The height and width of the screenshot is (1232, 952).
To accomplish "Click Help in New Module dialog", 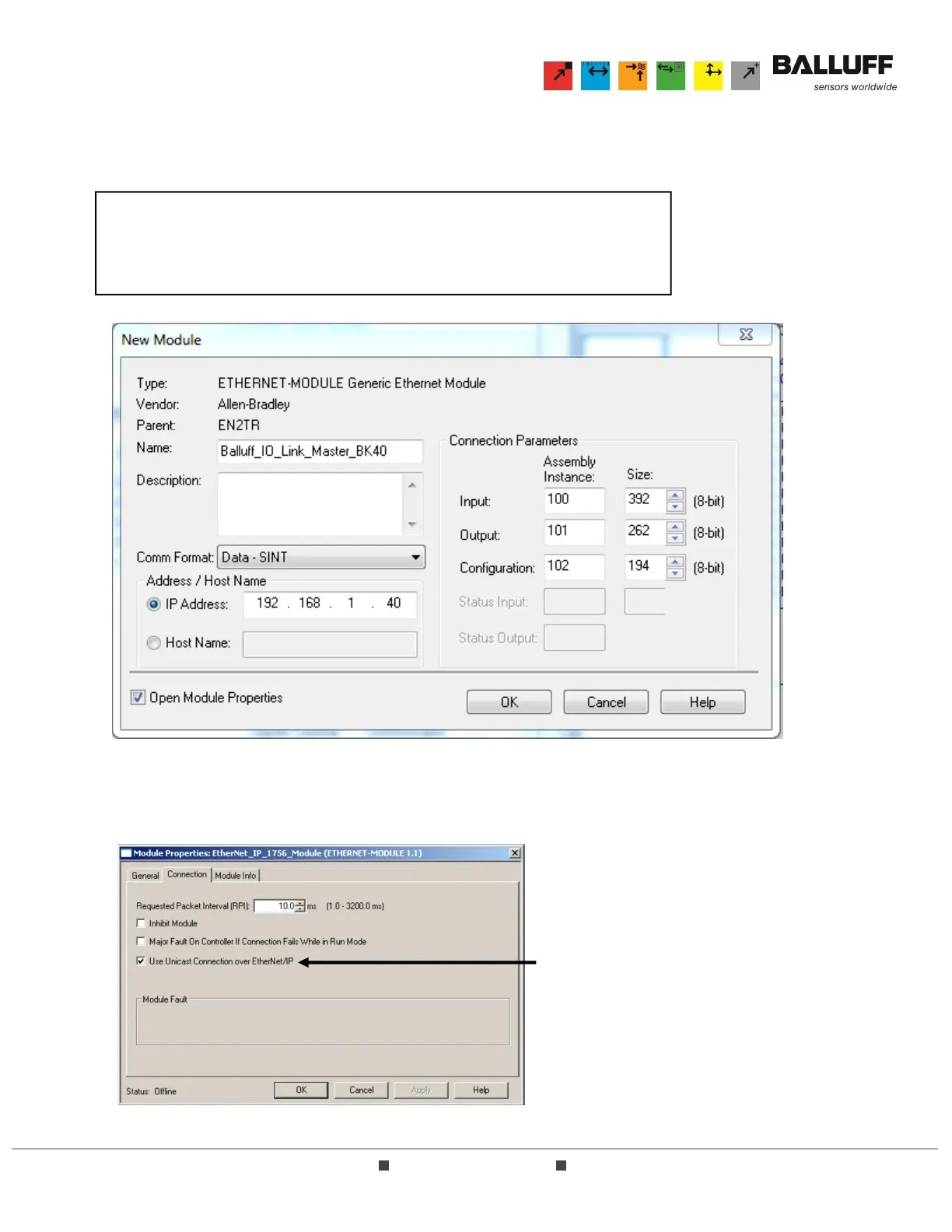I will 702,702.
